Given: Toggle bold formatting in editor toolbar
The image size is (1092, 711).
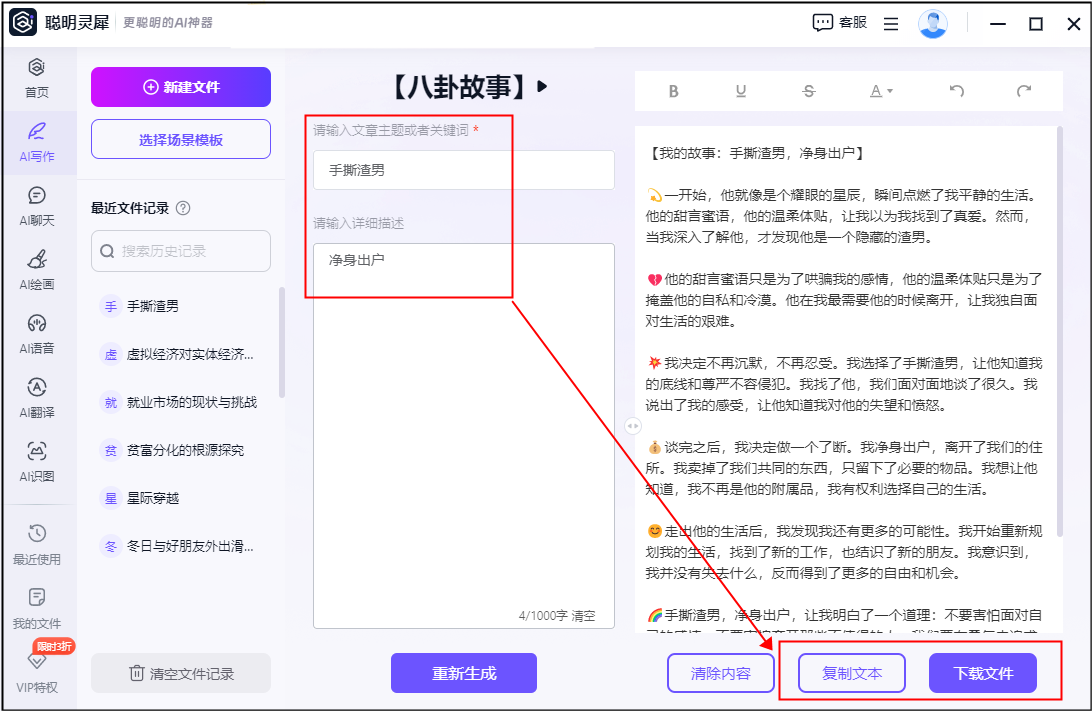Looking at the screenshot, I should [x=673, y=91].
